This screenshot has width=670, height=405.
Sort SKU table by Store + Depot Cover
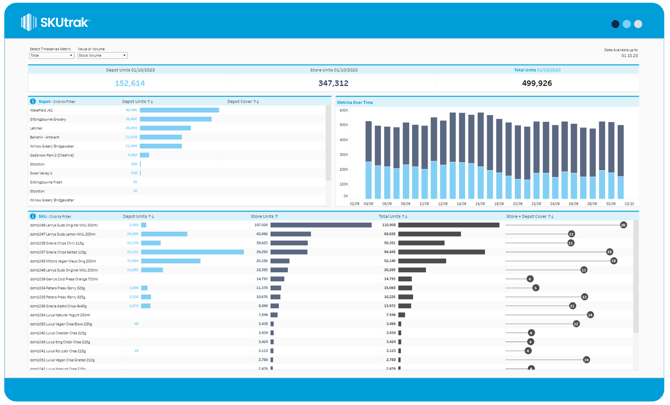click(x=529, y=216)
